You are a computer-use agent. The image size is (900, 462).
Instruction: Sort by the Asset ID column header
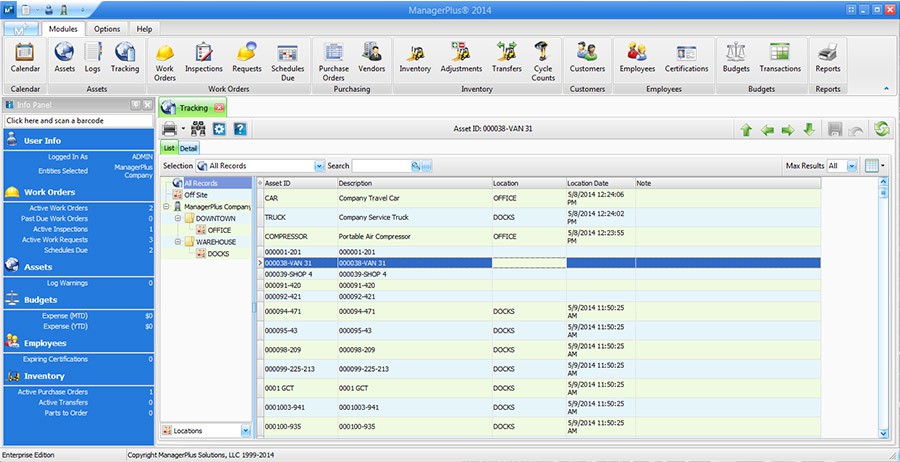coord(300,183)
